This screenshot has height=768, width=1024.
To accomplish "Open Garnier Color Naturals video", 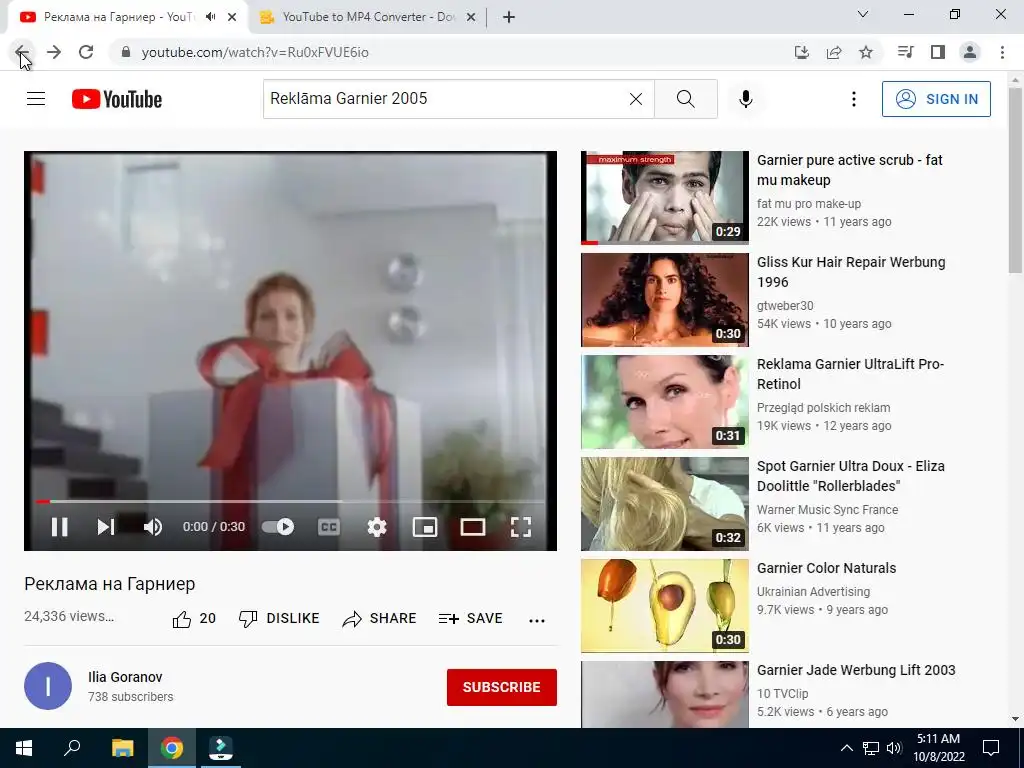I will (826, 568).
